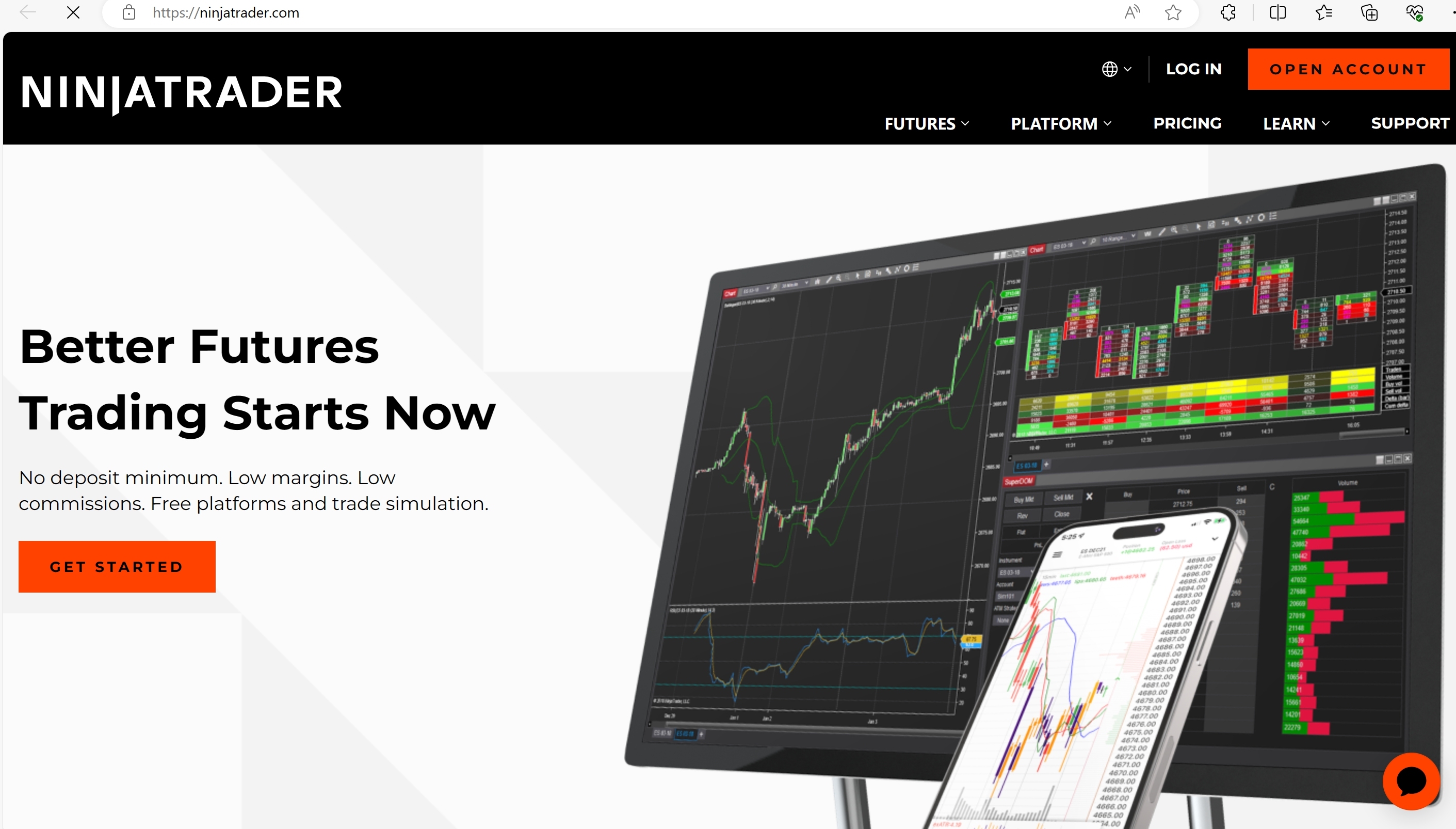Open the PRICING menu item
Viewport: 1456px width, 829px height.
point(1187,123)
